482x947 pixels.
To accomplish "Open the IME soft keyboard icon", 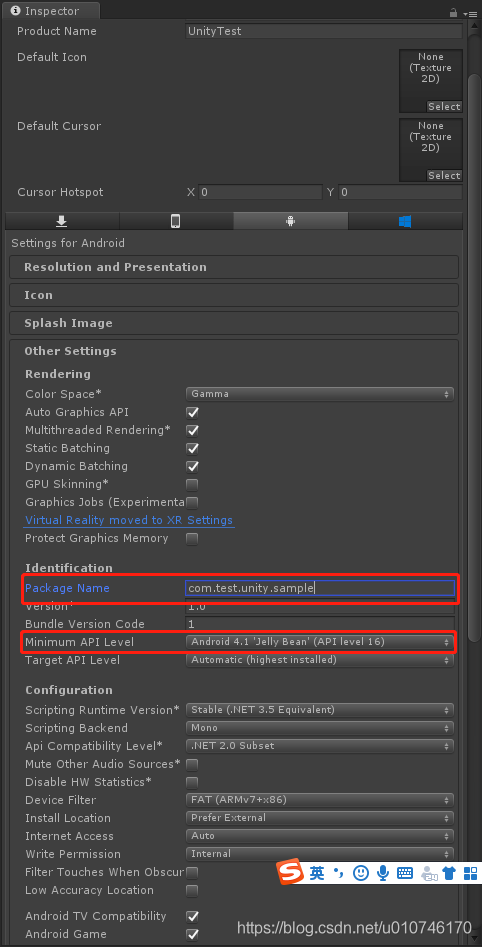I will 405,873.
